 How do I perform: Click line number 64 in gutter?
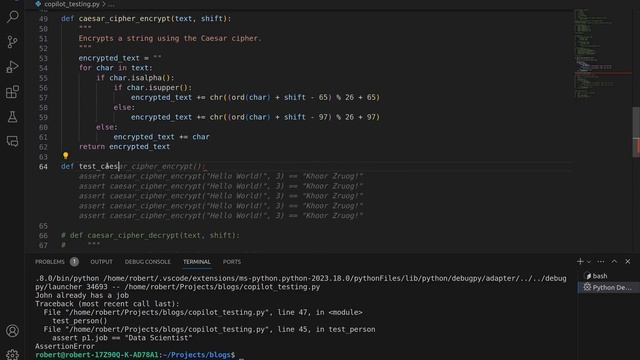click(43, 167)
